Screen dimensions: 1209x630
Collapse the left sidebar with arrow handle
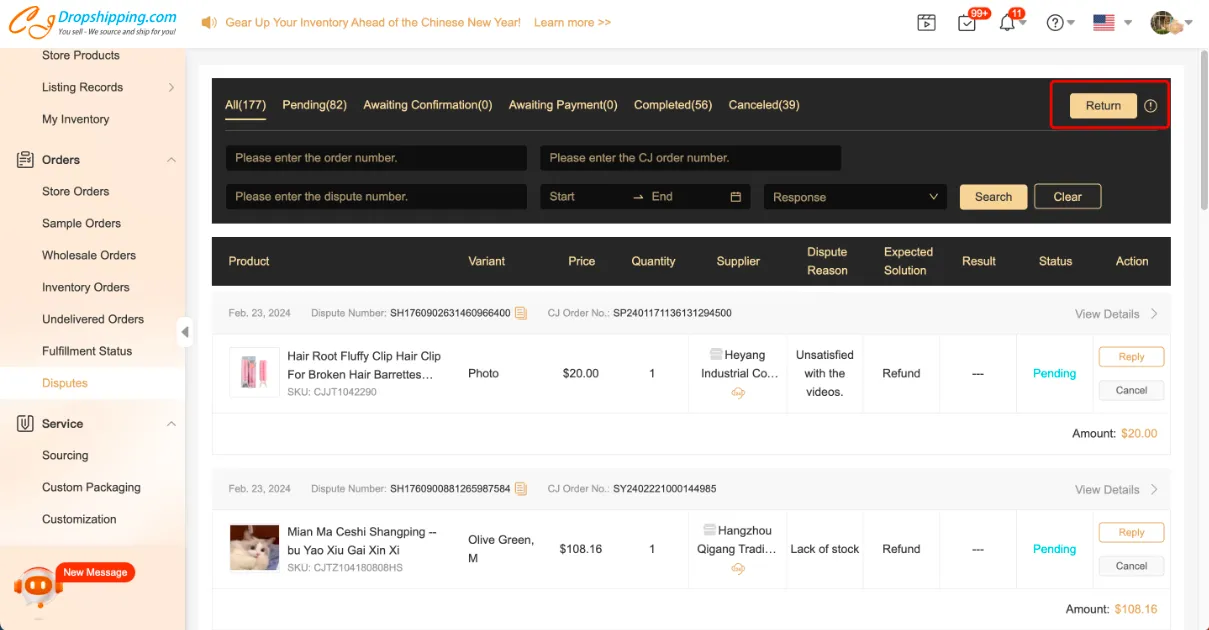click(x=185, y=332)
